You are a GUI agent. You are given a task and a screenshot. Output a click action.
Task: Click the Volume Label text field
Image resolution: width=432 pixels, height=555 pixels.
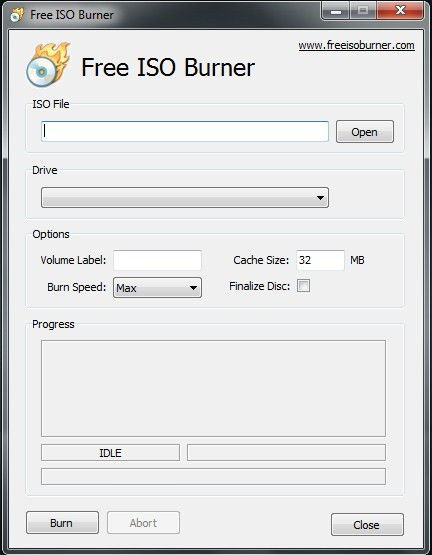[158, 260]
